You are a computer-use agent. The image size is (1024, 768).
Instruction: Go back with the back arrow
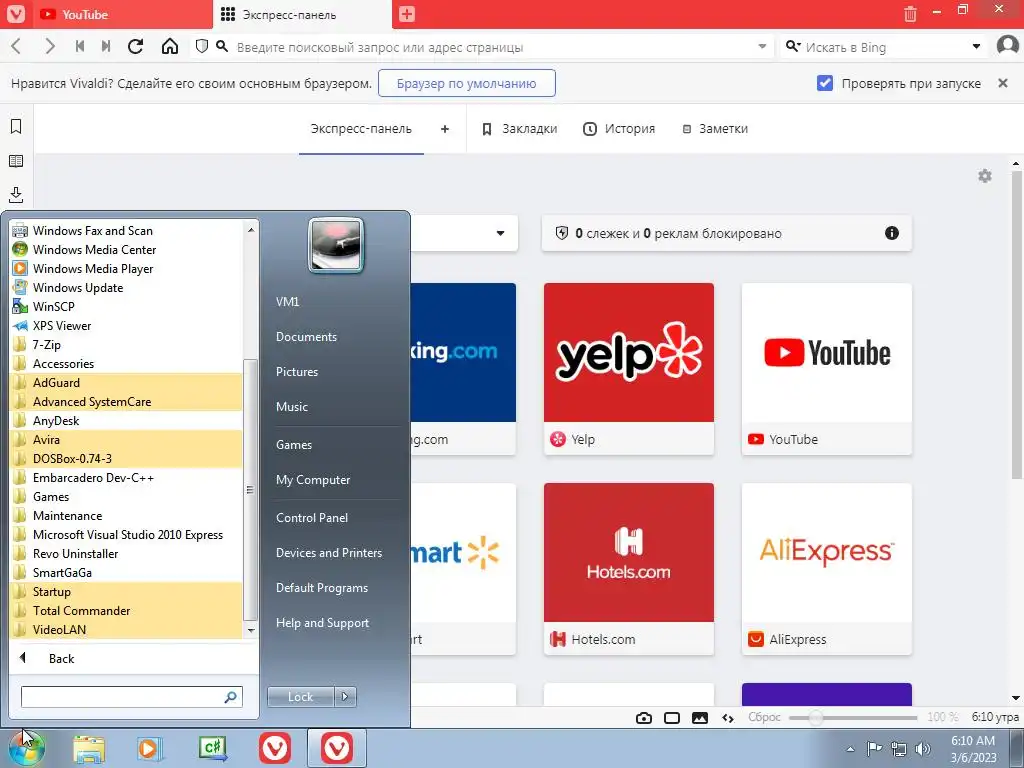(x=16, y=46)
